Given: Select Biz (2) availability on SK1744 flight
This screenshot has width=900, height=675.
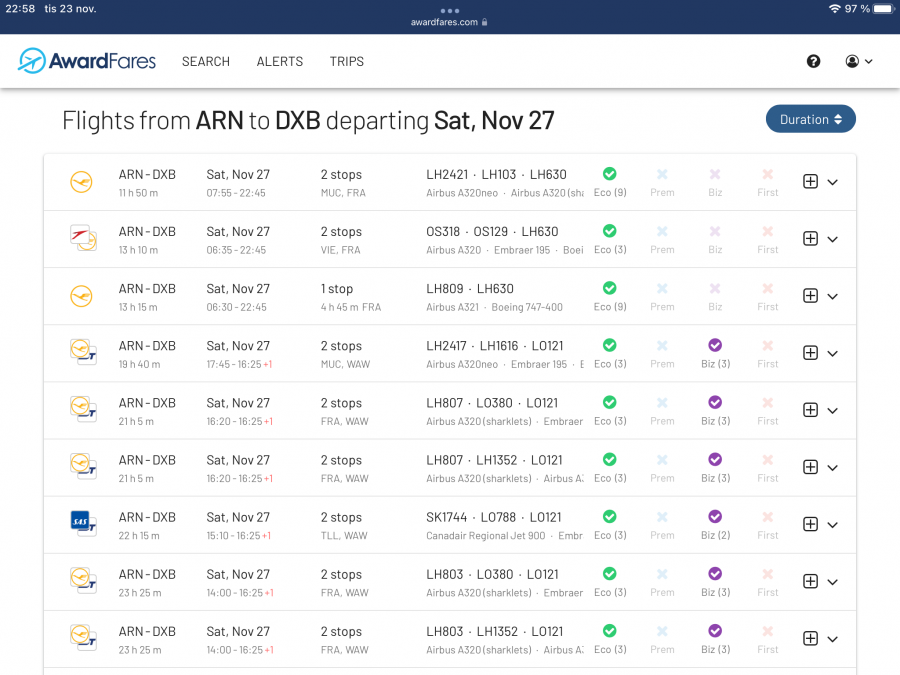Looking at the screenshot, I should click(715, 525).
